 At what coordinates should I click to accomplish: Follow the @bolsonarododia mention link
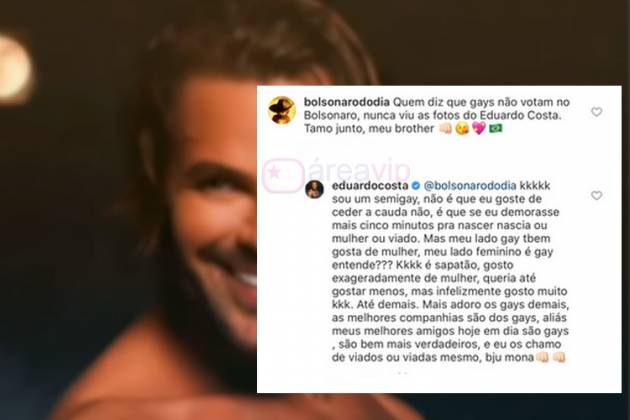(470, 186)
